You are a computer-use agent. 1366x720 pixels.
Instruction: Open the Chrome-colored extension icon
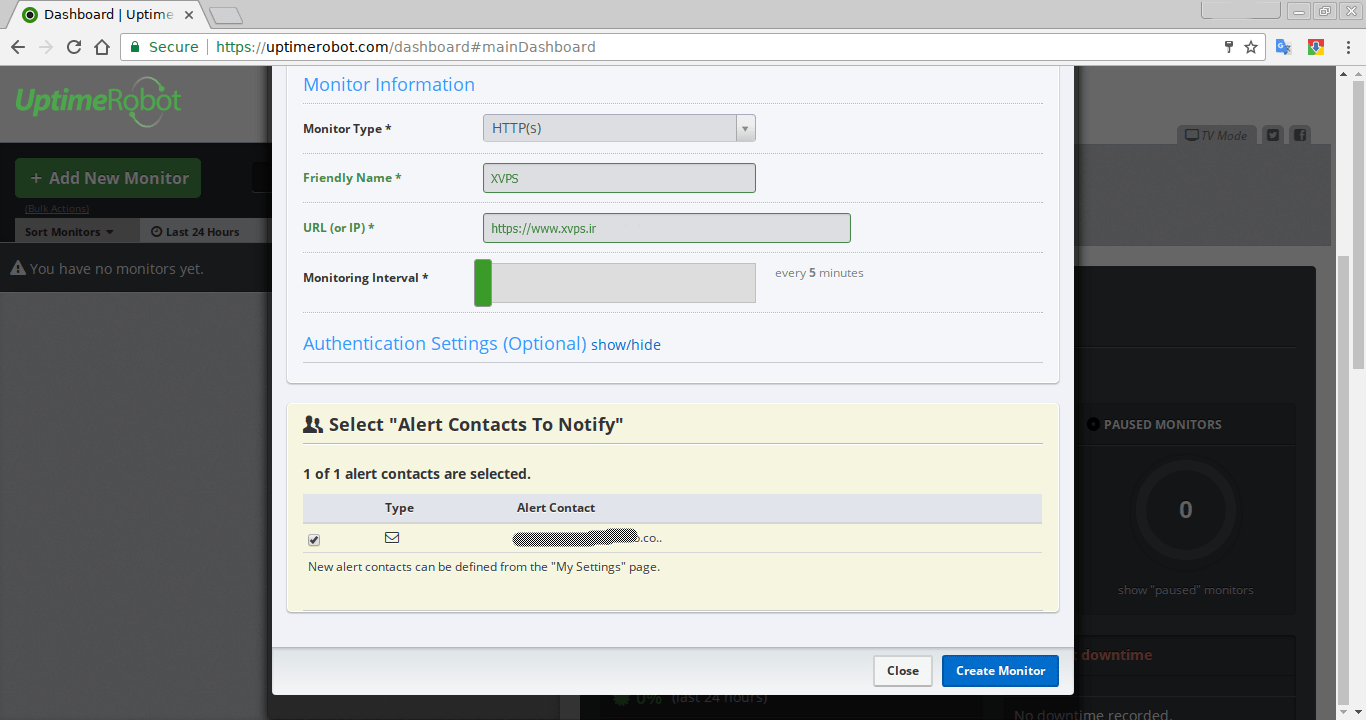(x=1316, y=47)
